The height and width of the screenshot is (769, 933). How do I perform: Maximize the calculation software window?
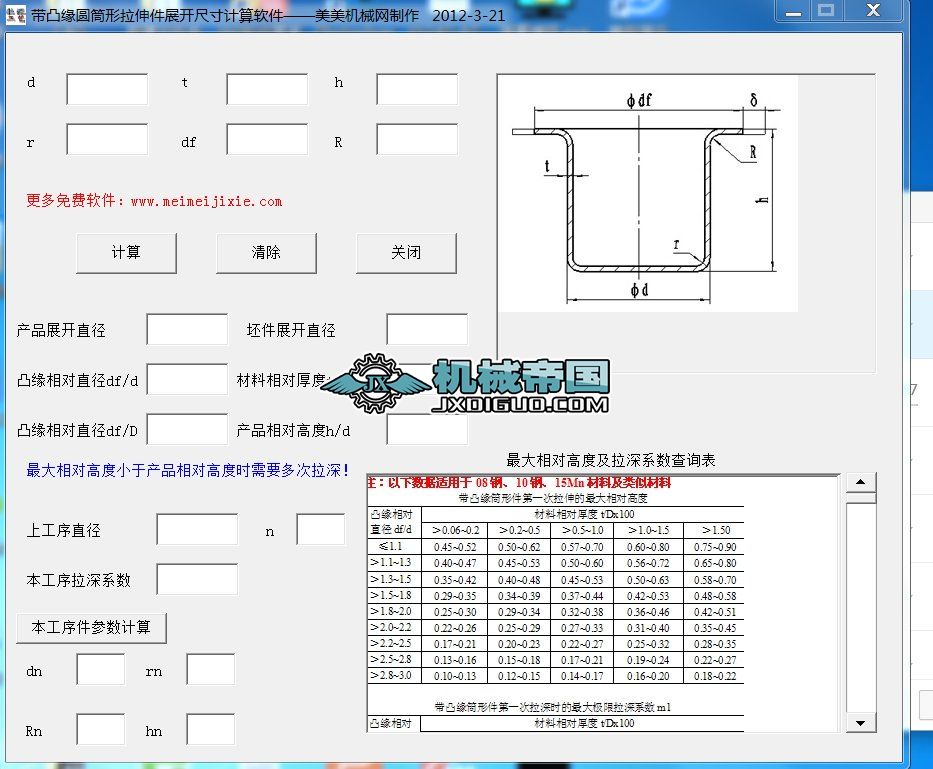pyautogui.click(x=826, y=11)
